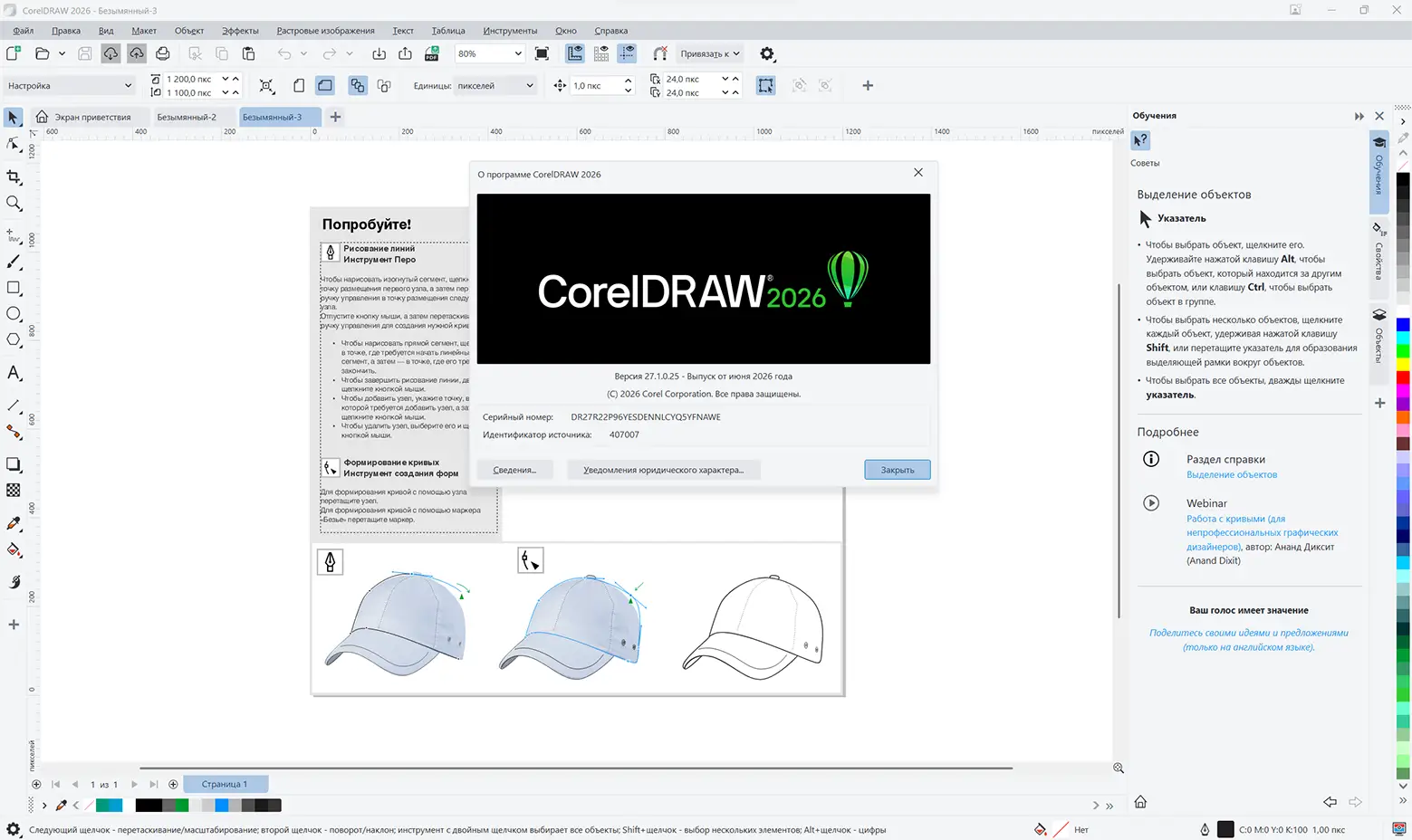The height and width of the screenshot is (840, 1412).
Task: Open the 'Привязать к' dropdown
Action: 710,53
